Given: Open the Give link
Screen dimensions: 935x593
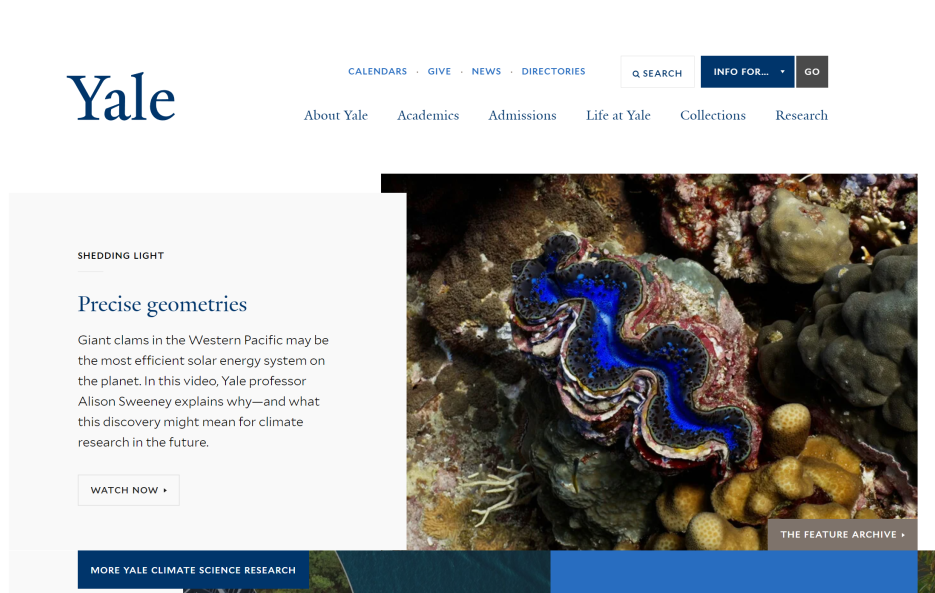Looking at the screenshot, I should pyautogui.click(x=439, y=71).
